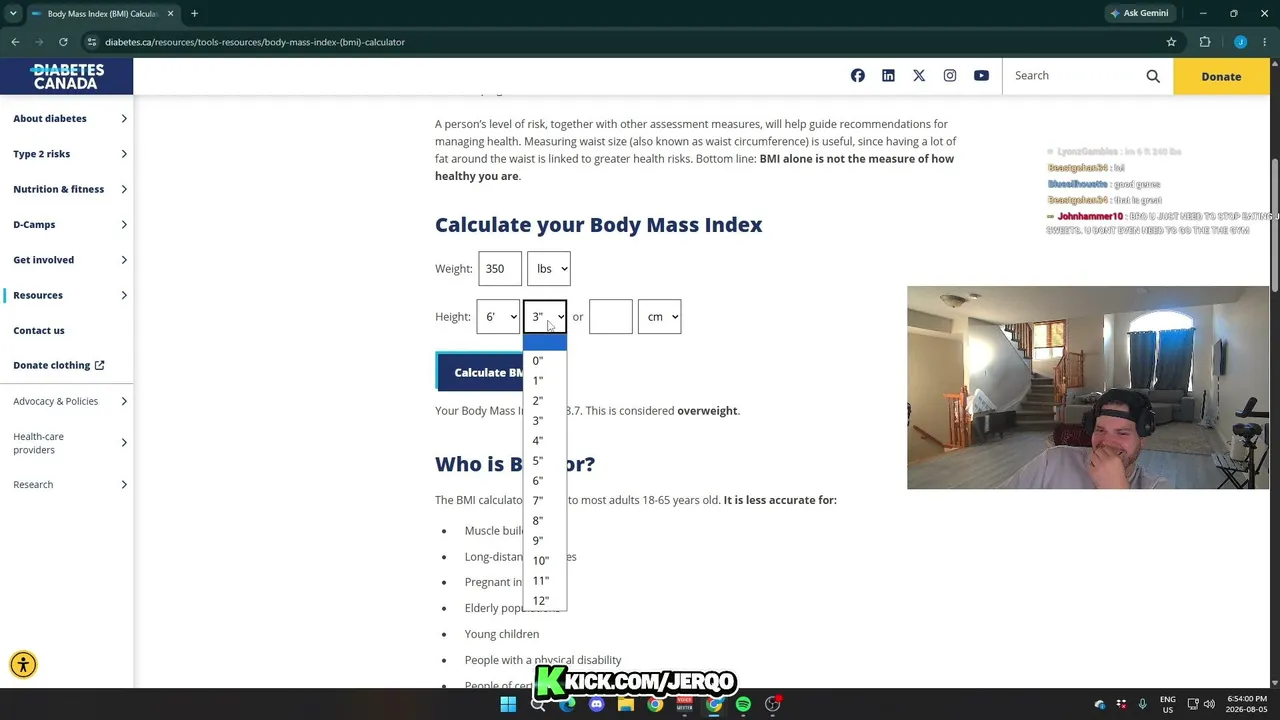Go back to the previous page

click(x=15, y=42)
